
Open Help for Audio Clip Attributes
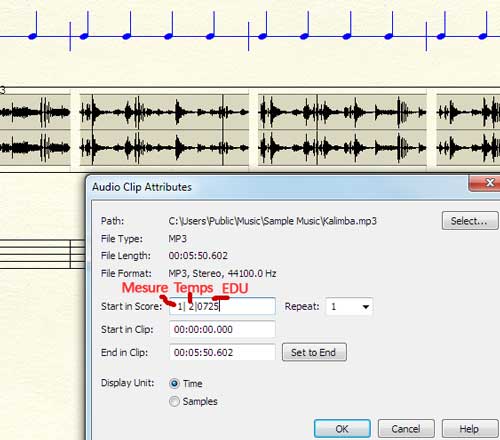tap(470, 429)
